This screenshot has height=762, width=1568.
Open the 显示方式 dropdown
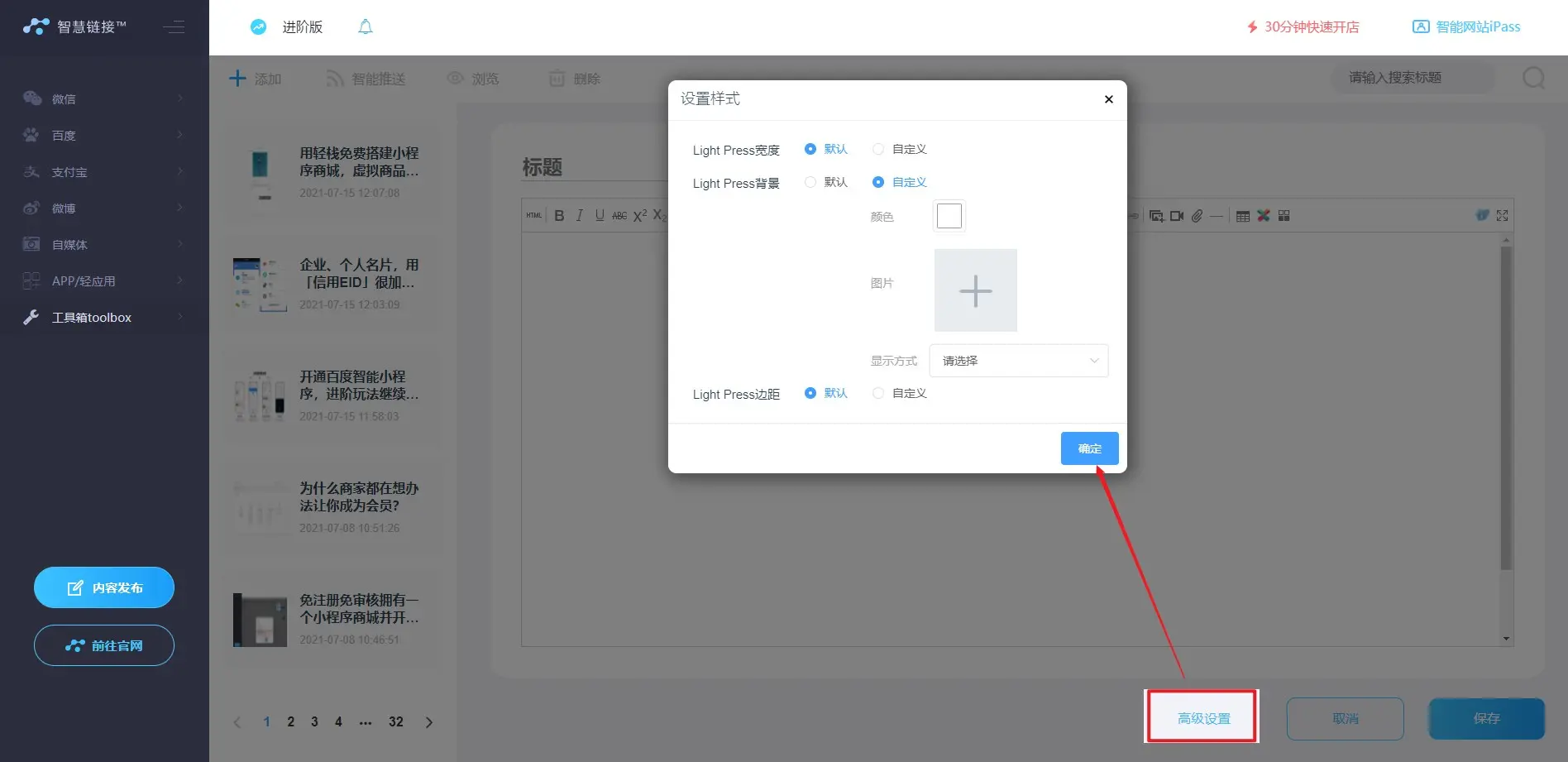point(1018,361)
